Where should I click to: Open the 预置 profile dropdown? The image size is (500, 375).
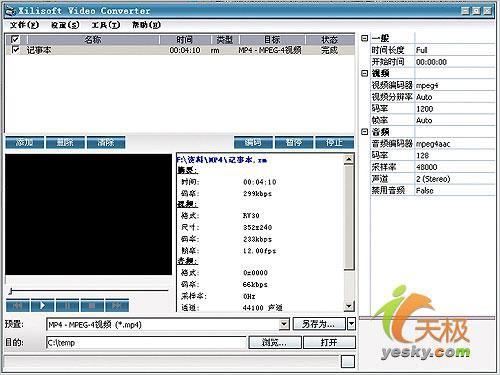[x=284, y=324]
